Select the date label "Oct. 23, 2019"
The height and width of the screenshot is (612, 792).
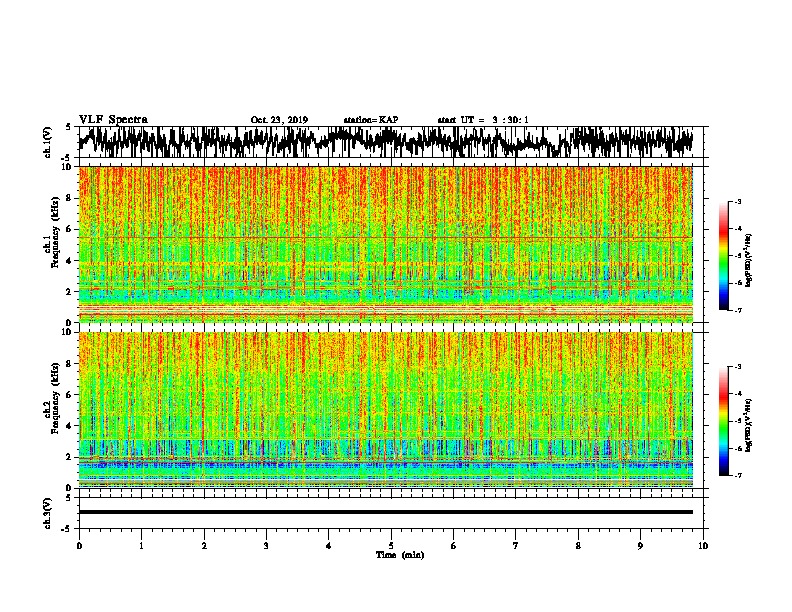[x=279, y=120]
